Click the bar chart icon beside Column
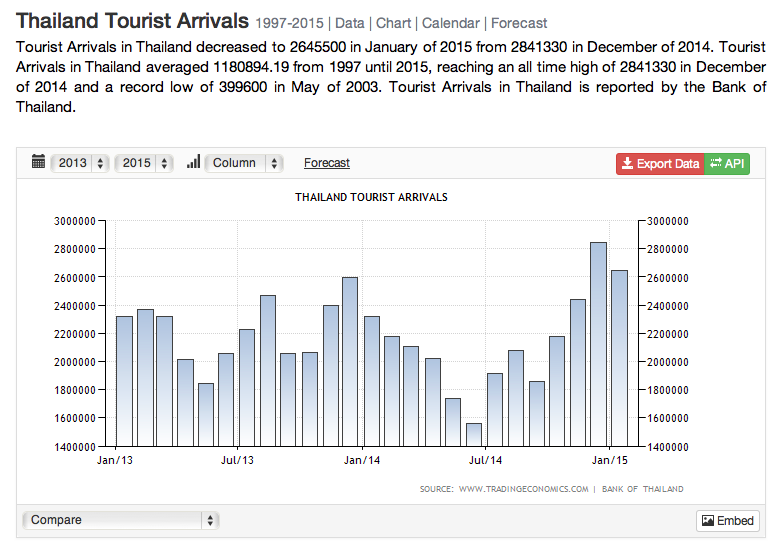 click(x=193, y=162)
